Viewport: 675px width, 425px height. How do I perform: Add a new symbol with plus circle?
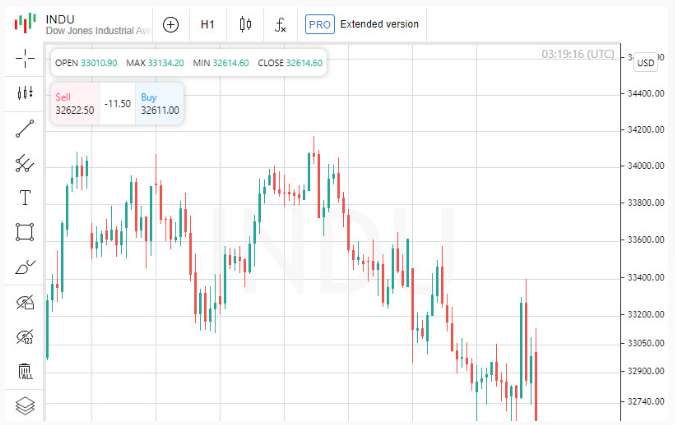coord(171,25)
